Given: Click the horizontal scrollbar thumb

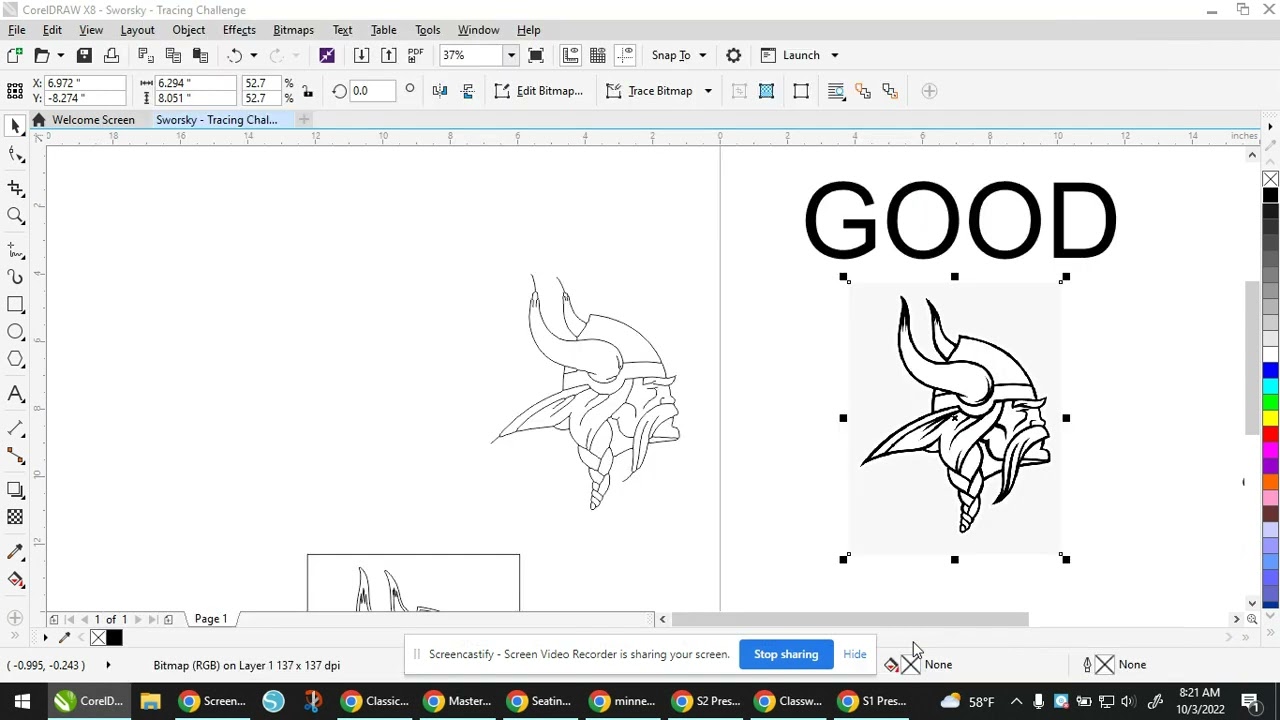Looking at the screenshot, I should 850,619.
